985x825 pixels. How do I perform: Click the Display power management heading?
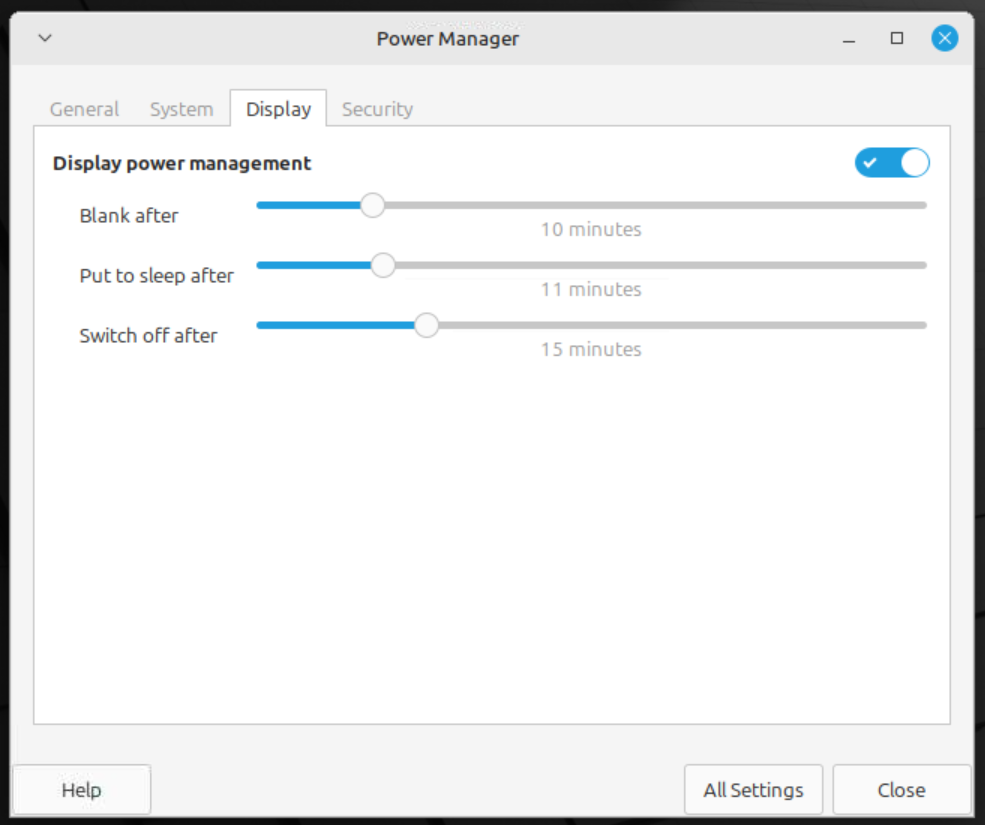tap(182, 163)
